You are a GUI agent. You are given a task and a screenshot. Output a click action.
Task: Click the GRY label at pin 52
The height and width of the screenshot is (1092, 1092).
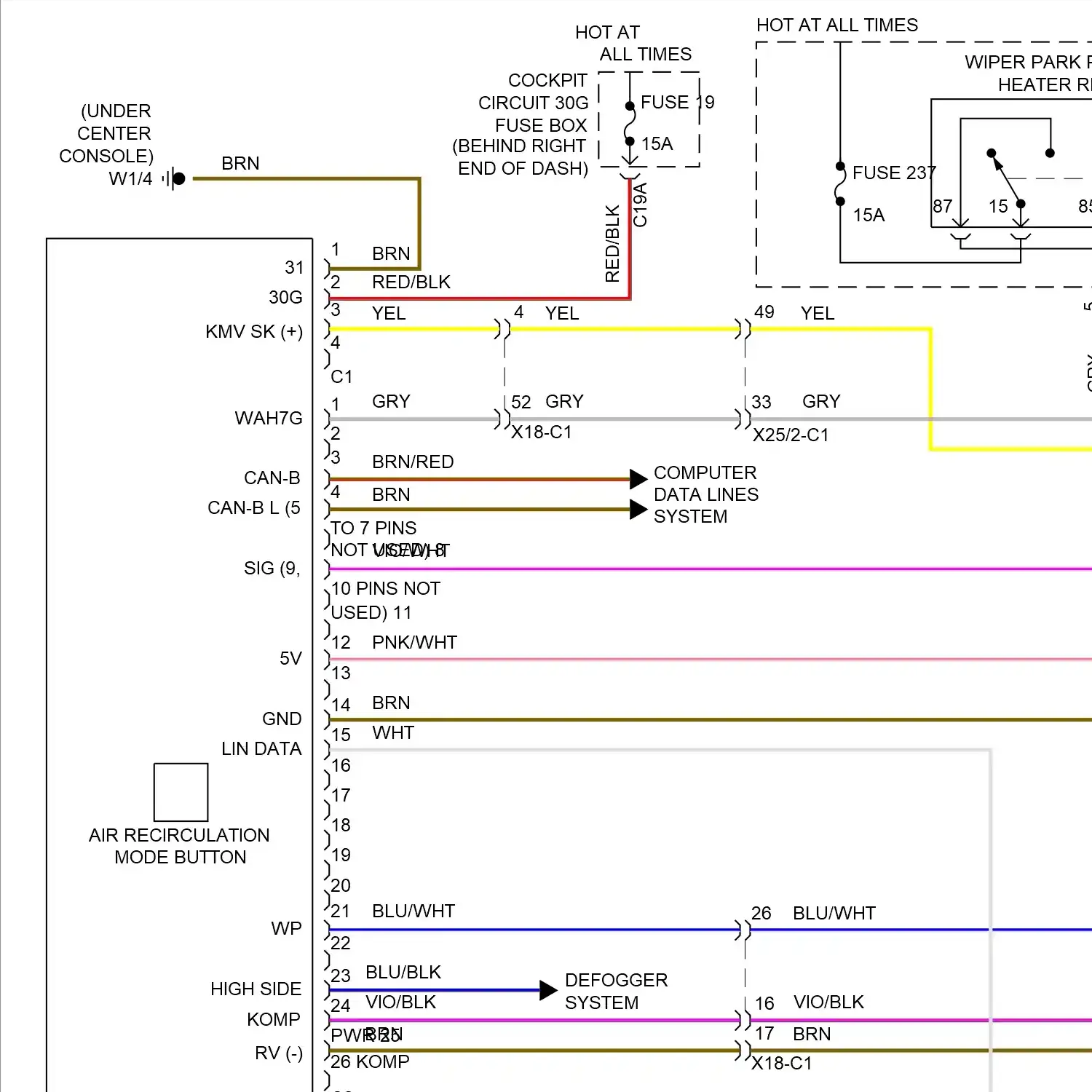564,401
